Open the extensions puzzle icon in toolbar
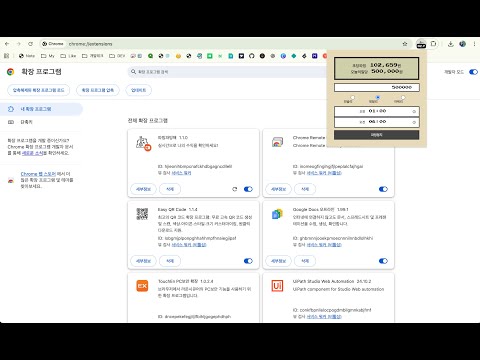Viewport: 480px width, 360px height. pyautogui.click(x=433, y=44)
